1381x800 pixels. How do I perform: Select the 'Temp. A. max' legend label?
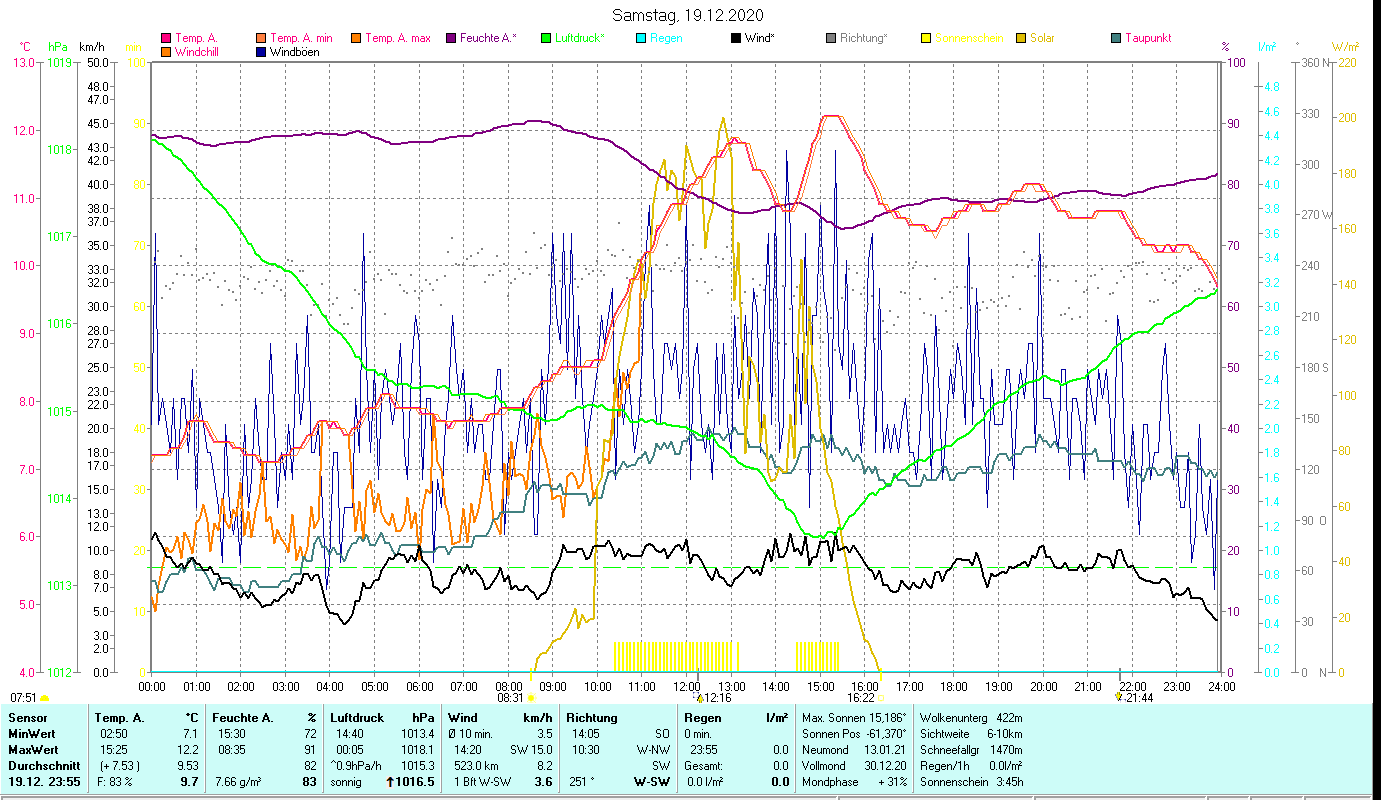tap(398, 39)
